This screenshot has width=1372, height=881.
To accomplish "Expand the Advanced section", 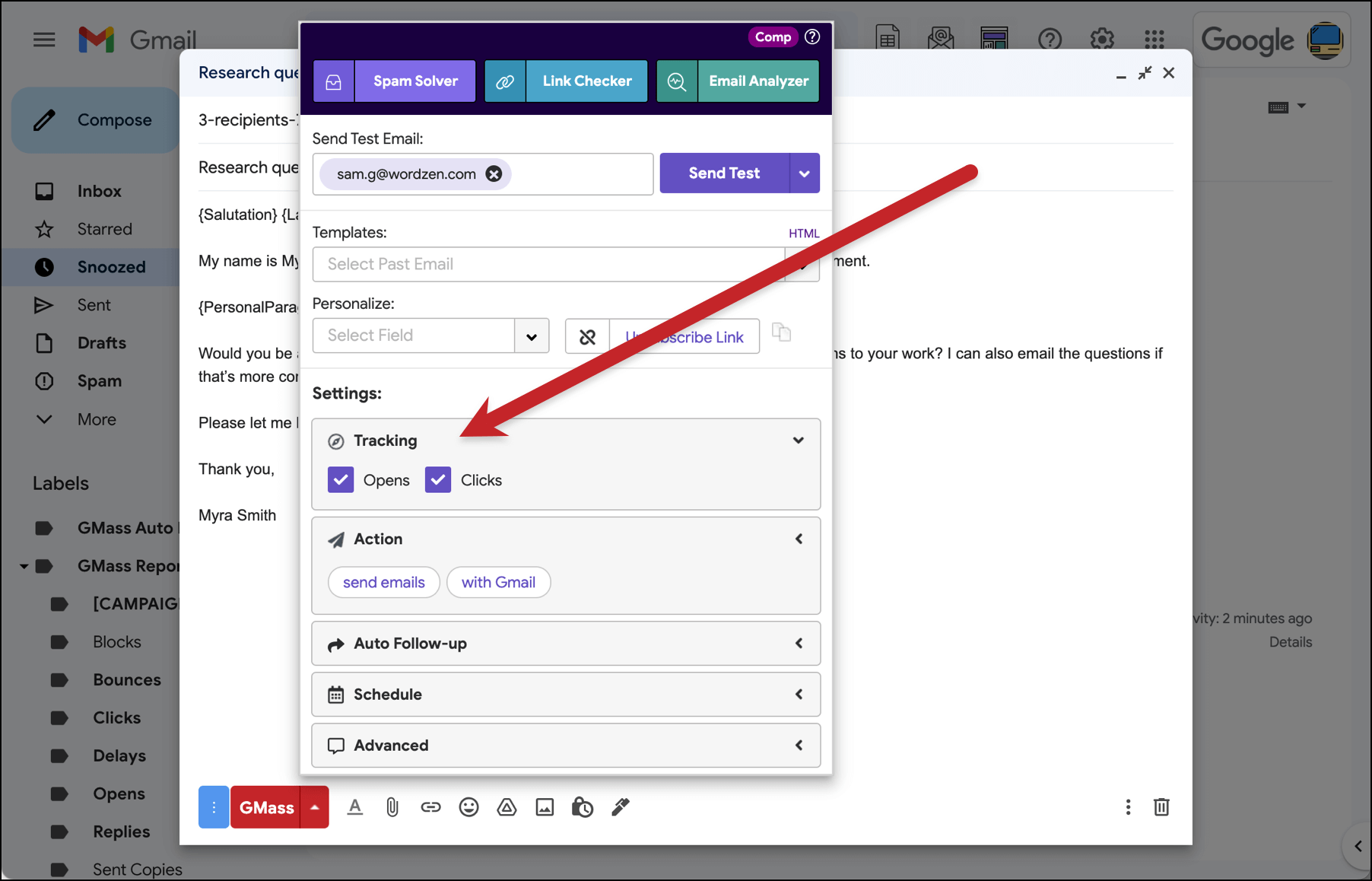I will (566, 746).
